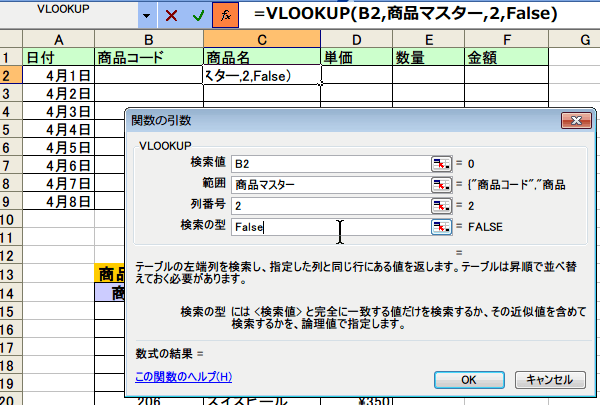This screenshot has height=405, width=600.
Task: Click the cell containing 4月2日
Action: [x=59, y=93]
